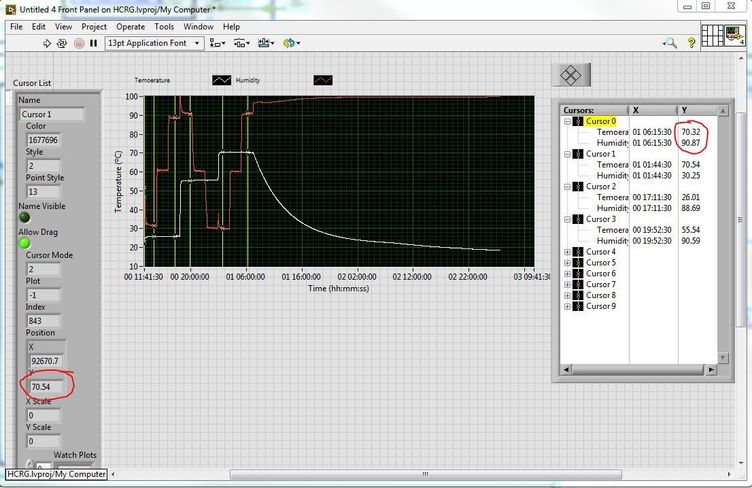Click the Color field showing 1677696

pyautogui.click(x=43, y=140)
